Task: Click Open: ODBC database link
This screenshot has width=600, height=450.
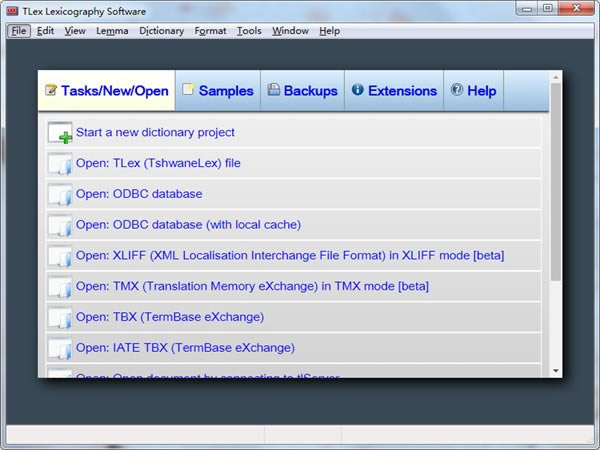Action: [x=139, y=194]
